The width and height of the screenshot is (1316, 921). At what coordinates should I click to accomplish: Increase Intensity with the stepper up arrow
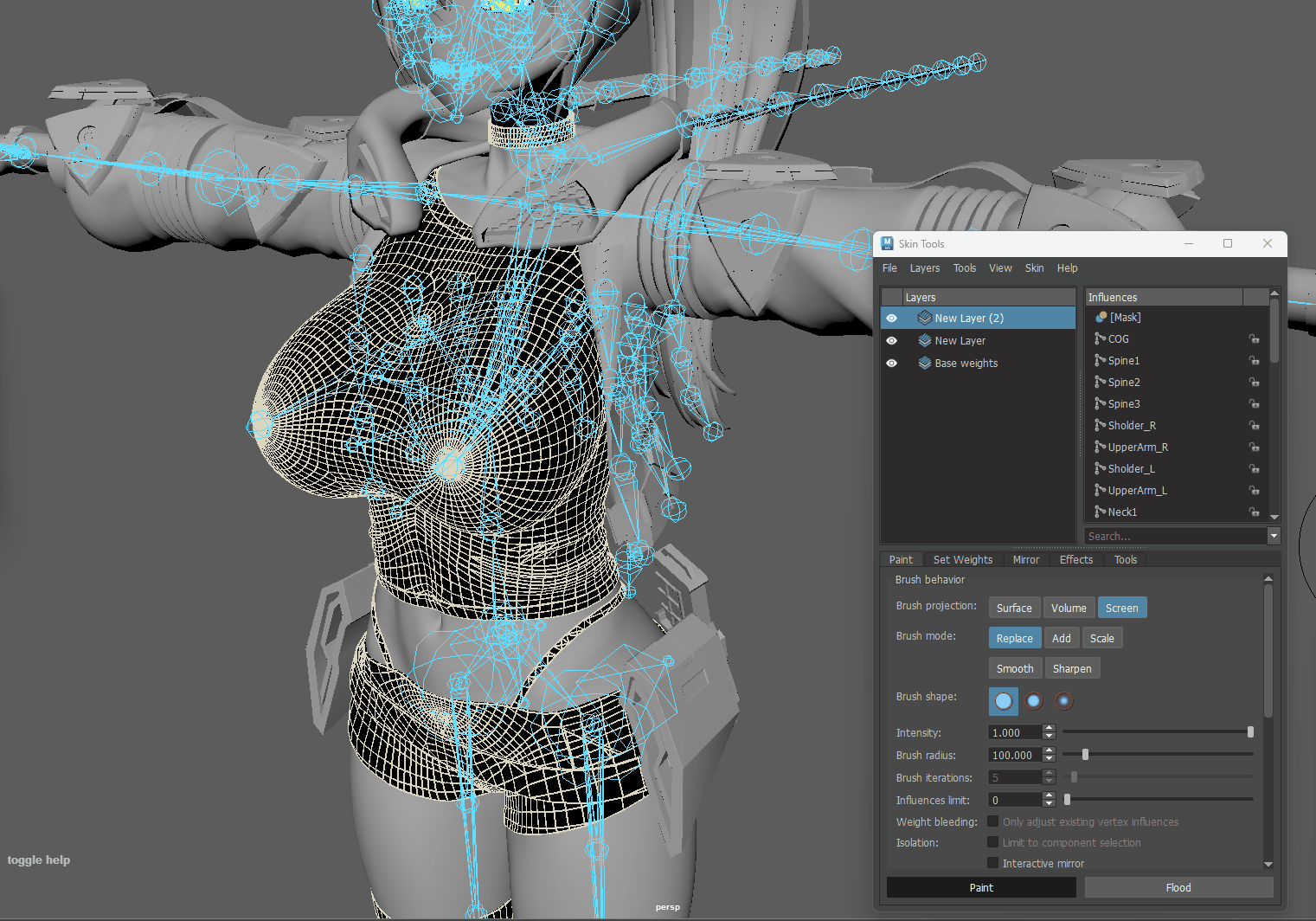1050,729
